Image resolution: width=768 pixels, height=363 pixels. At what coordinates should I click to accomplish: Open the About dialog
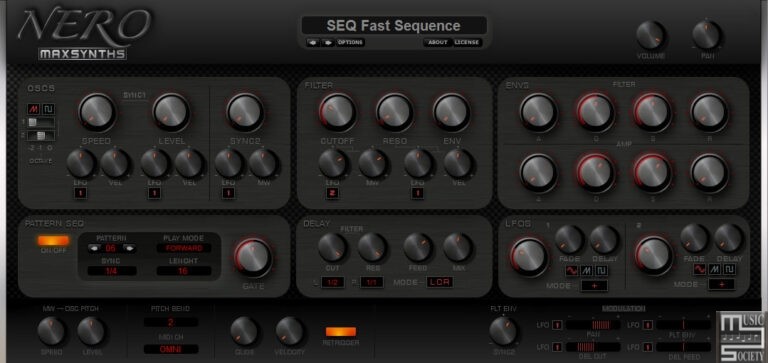[438, 43]
